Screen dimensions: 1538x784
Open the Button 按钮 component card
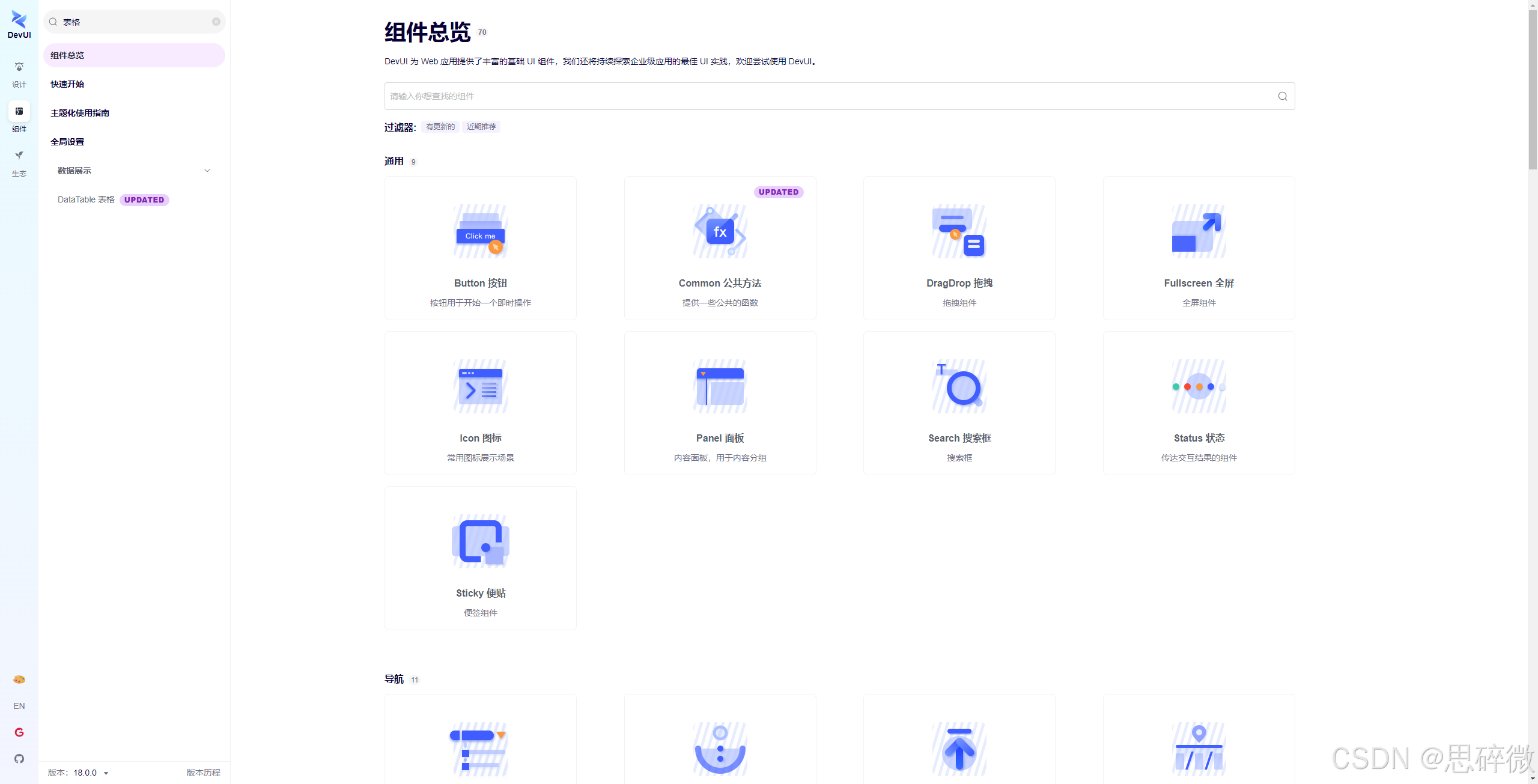[480, 248]
